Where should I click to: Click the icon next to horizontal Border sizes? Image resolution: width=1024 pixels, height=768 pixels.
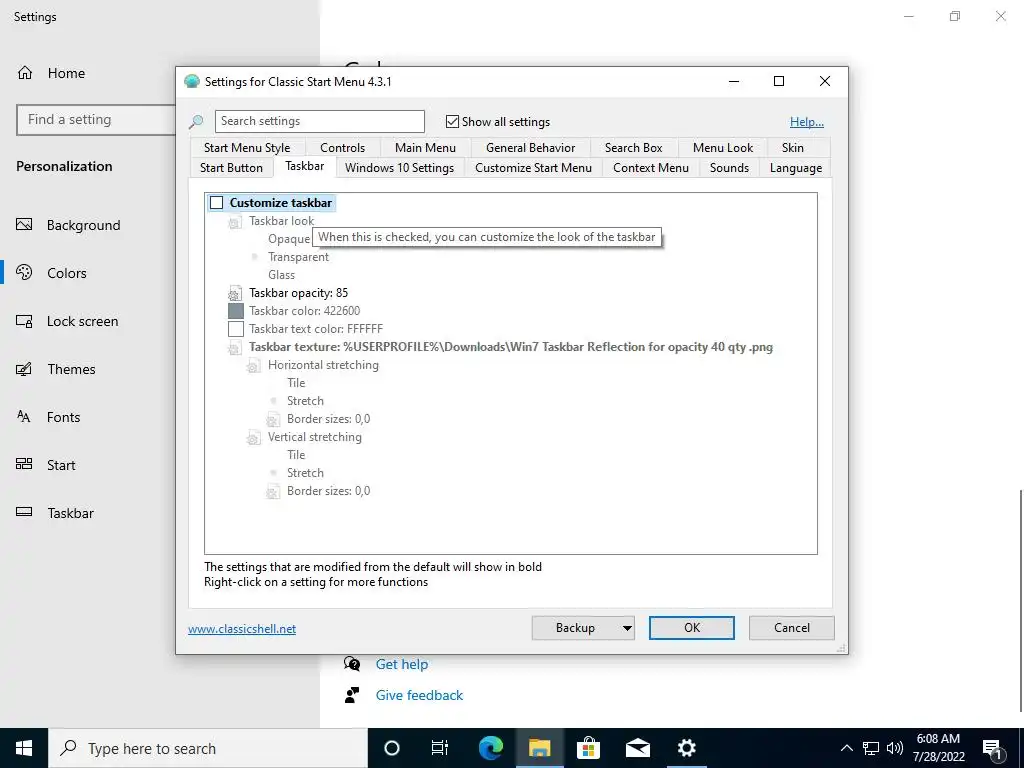pos(273,419)
